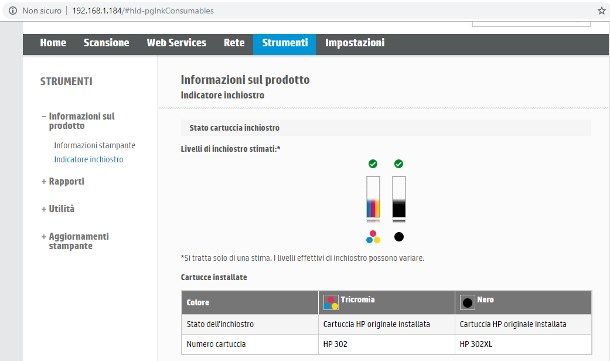Open the Home tab
This screenshot has height=361, width=610.
tap(53, 43)
